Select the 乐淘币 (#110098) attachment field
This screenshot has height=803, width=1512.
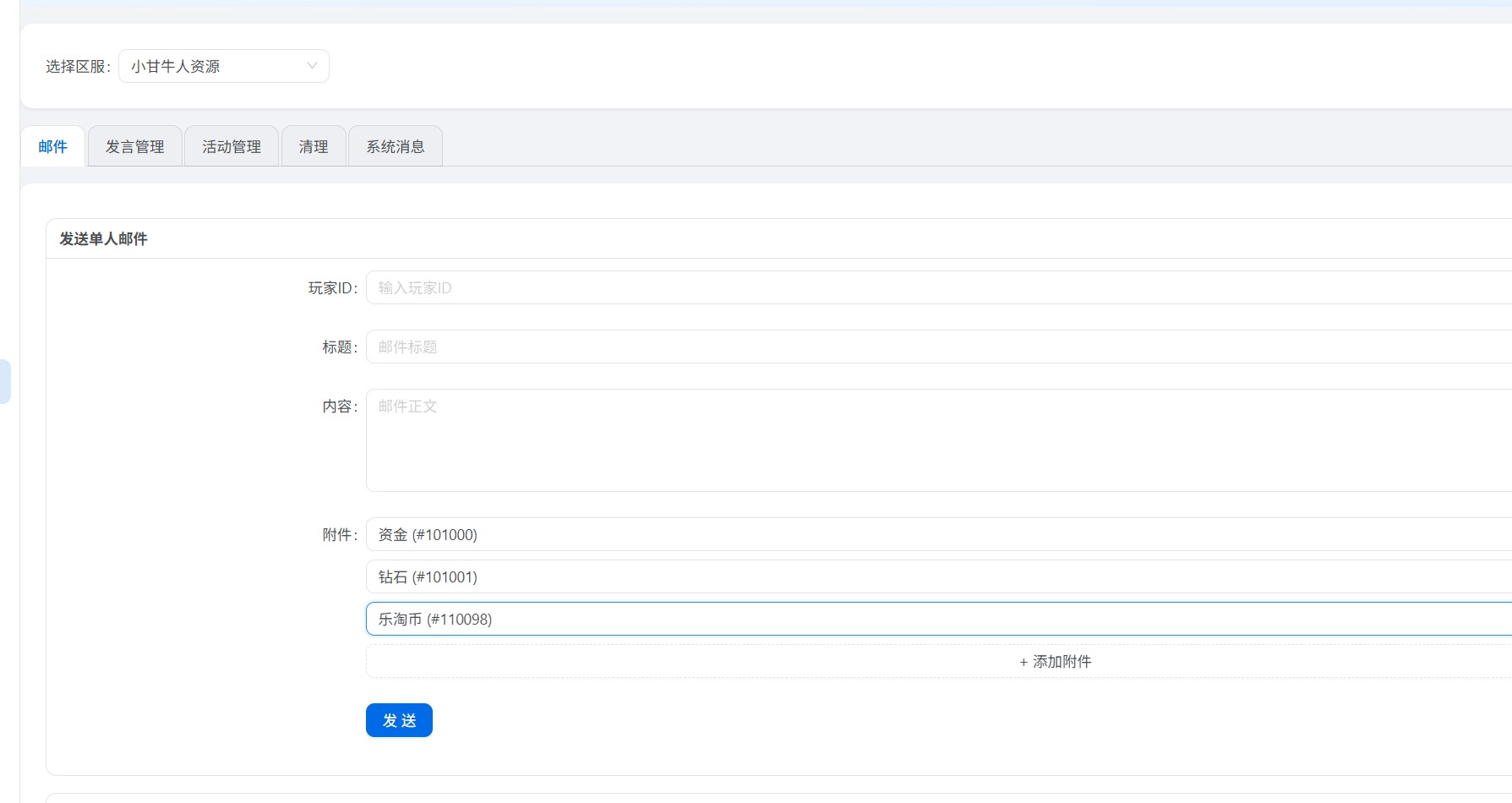click(939, 619)
